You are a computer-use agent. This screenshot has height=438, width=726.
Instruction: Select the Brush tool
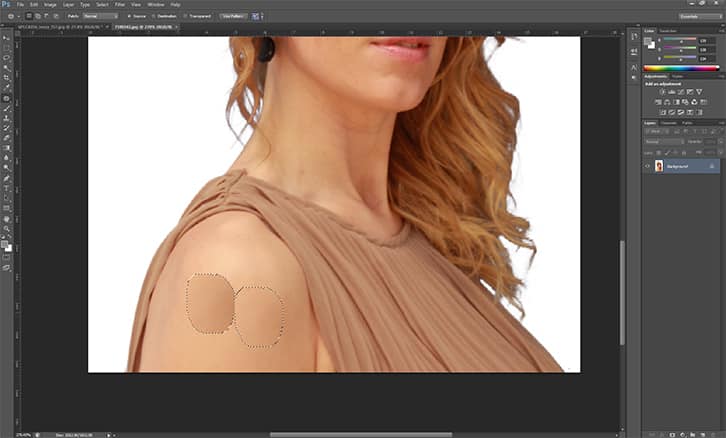point(6,108)
